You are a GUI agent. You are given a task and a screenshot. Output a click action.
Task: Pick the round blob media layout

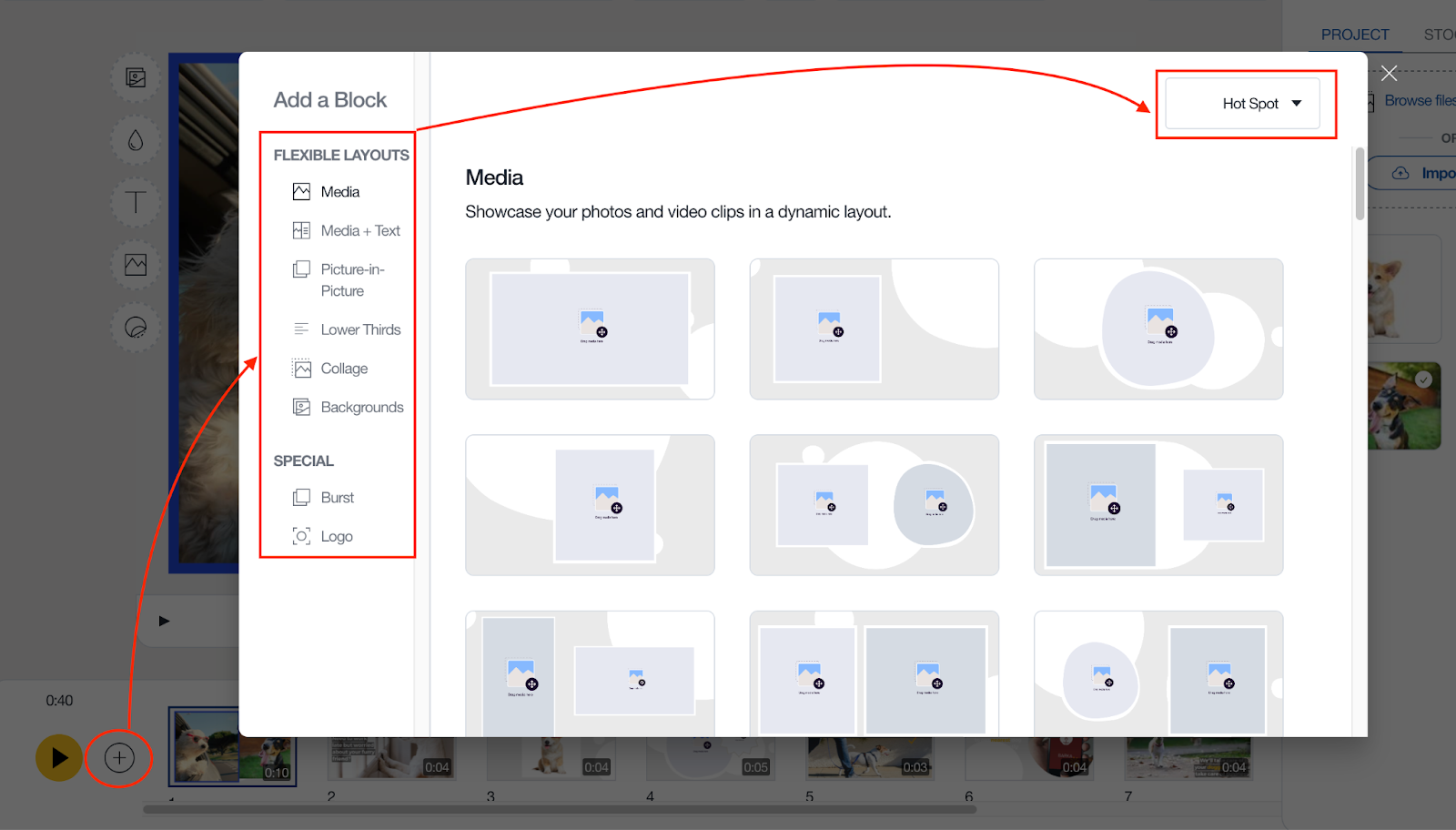coord(1158,329)
